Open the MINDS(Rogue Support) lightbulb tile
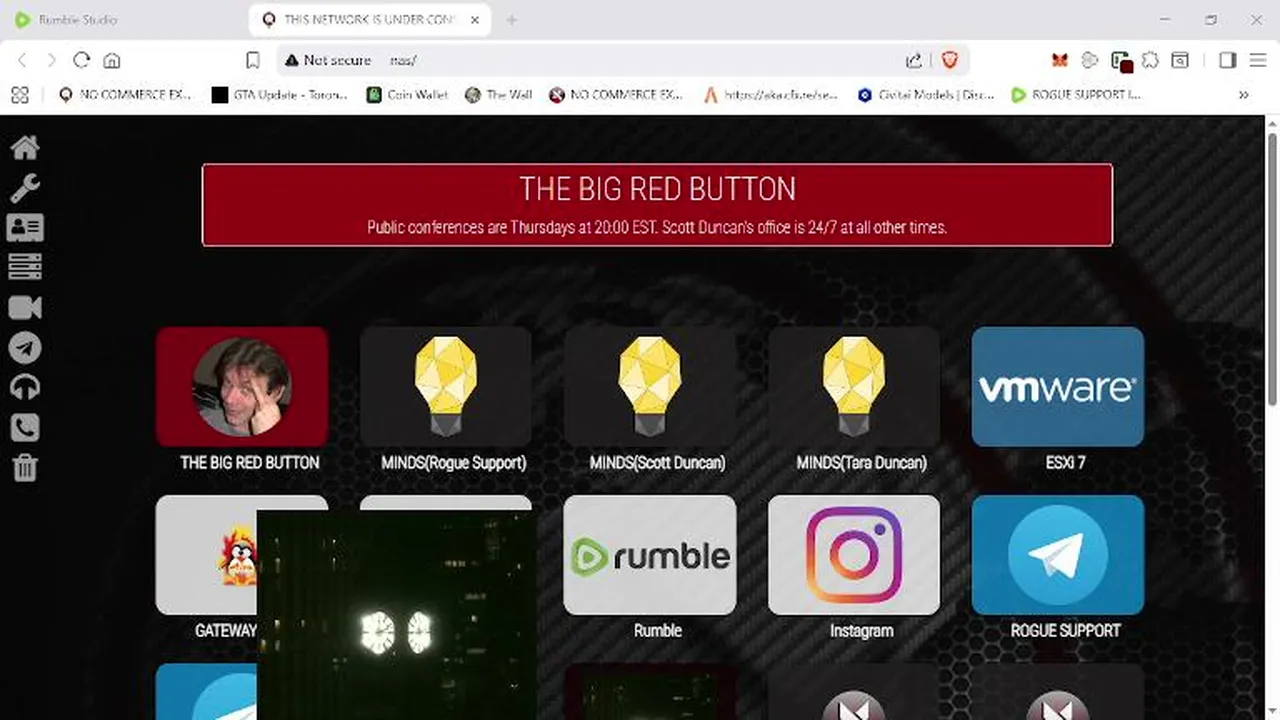 [x=446, y=386]
